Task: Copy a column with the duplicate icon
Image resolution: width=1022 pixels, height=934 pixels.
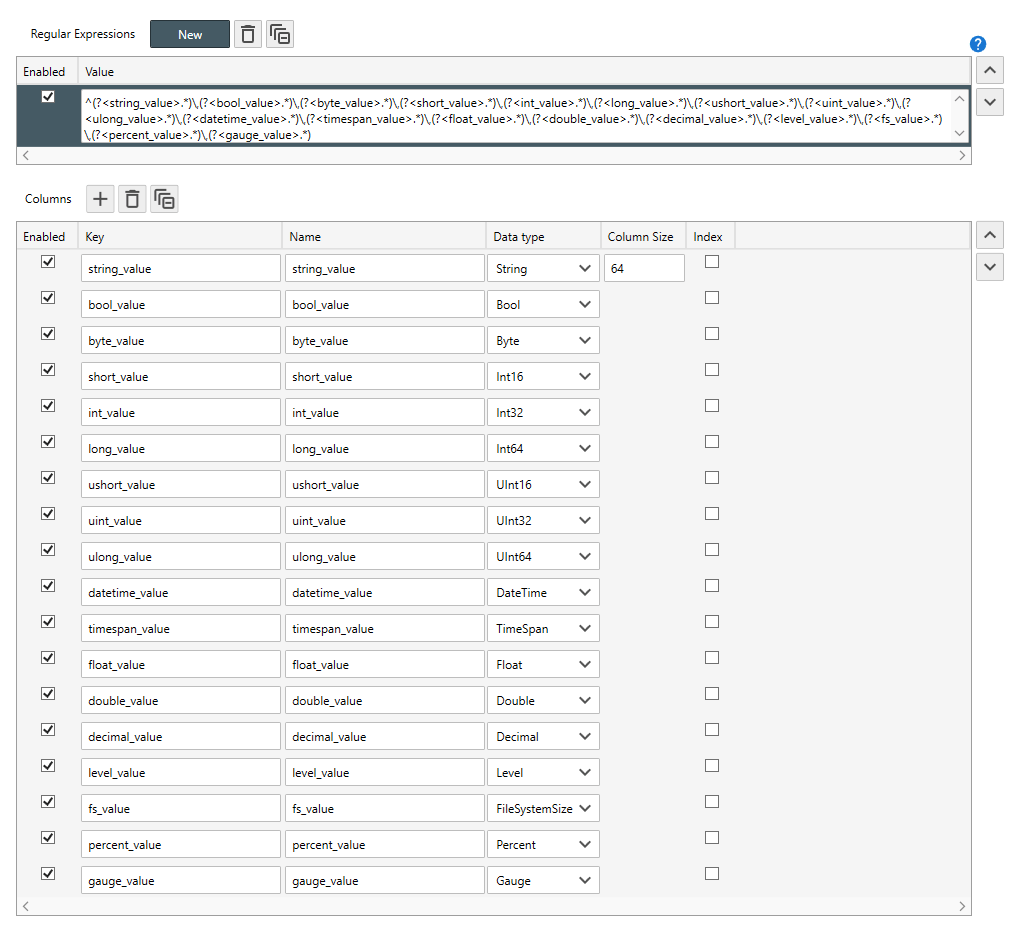Action: click(164, 198)
